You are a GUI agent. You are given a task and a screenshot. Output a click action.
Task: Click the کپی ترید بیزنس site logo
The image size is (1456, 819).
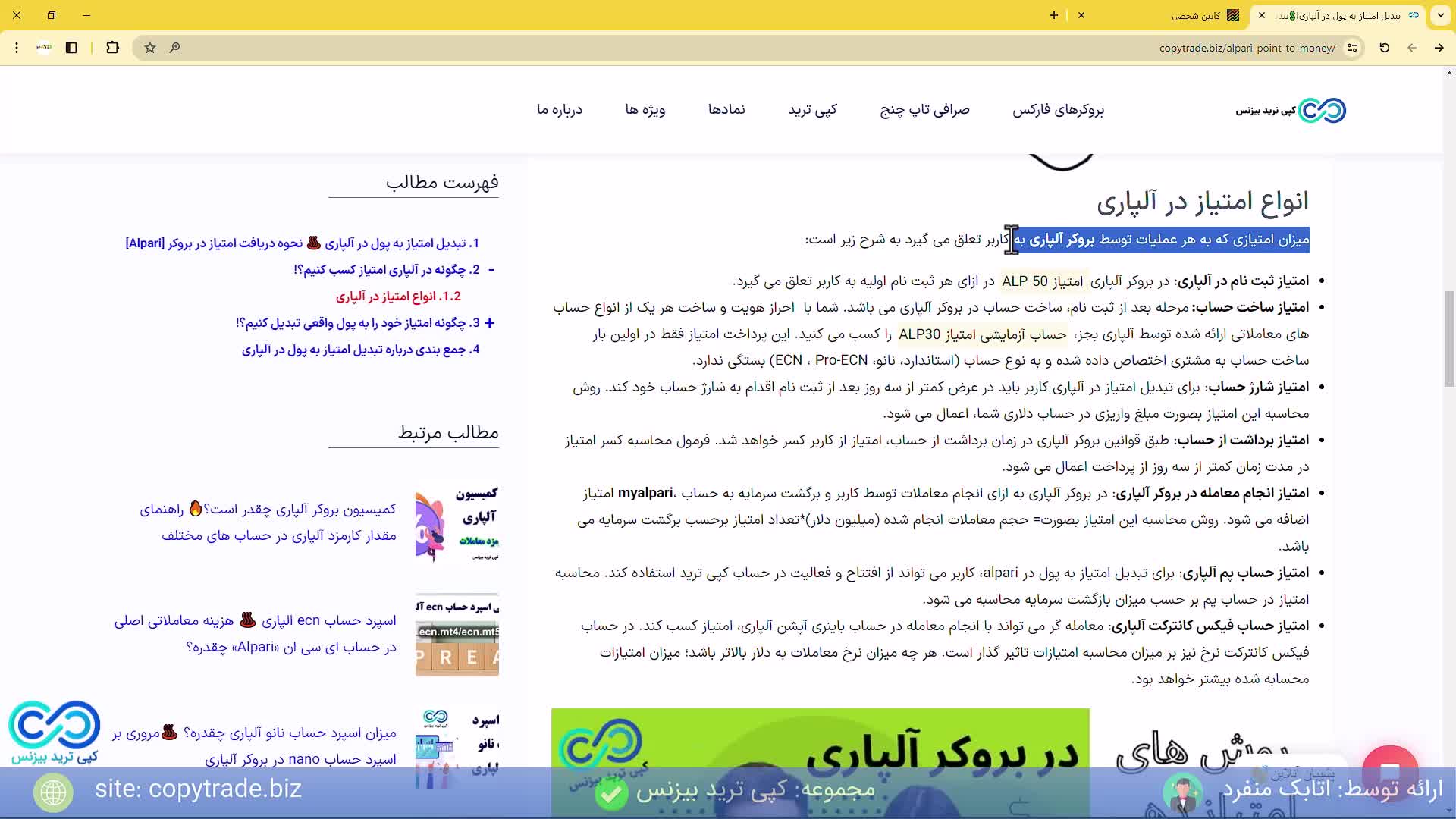click(1289, 110)
